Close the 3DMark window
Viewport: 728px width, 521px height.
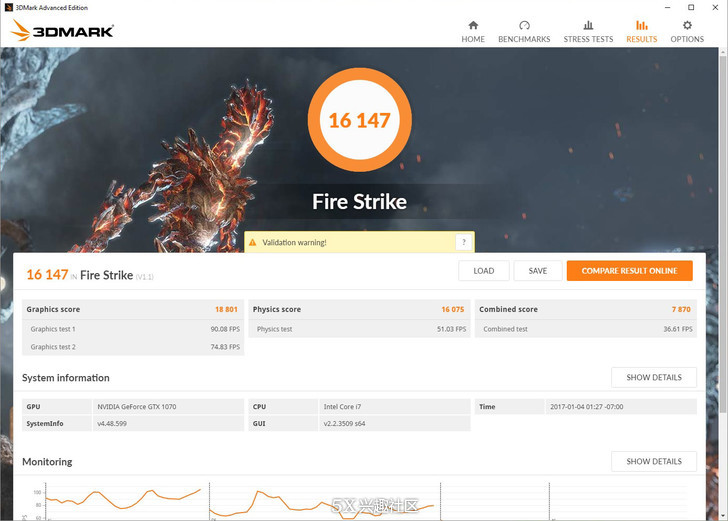tap(715, 7)
